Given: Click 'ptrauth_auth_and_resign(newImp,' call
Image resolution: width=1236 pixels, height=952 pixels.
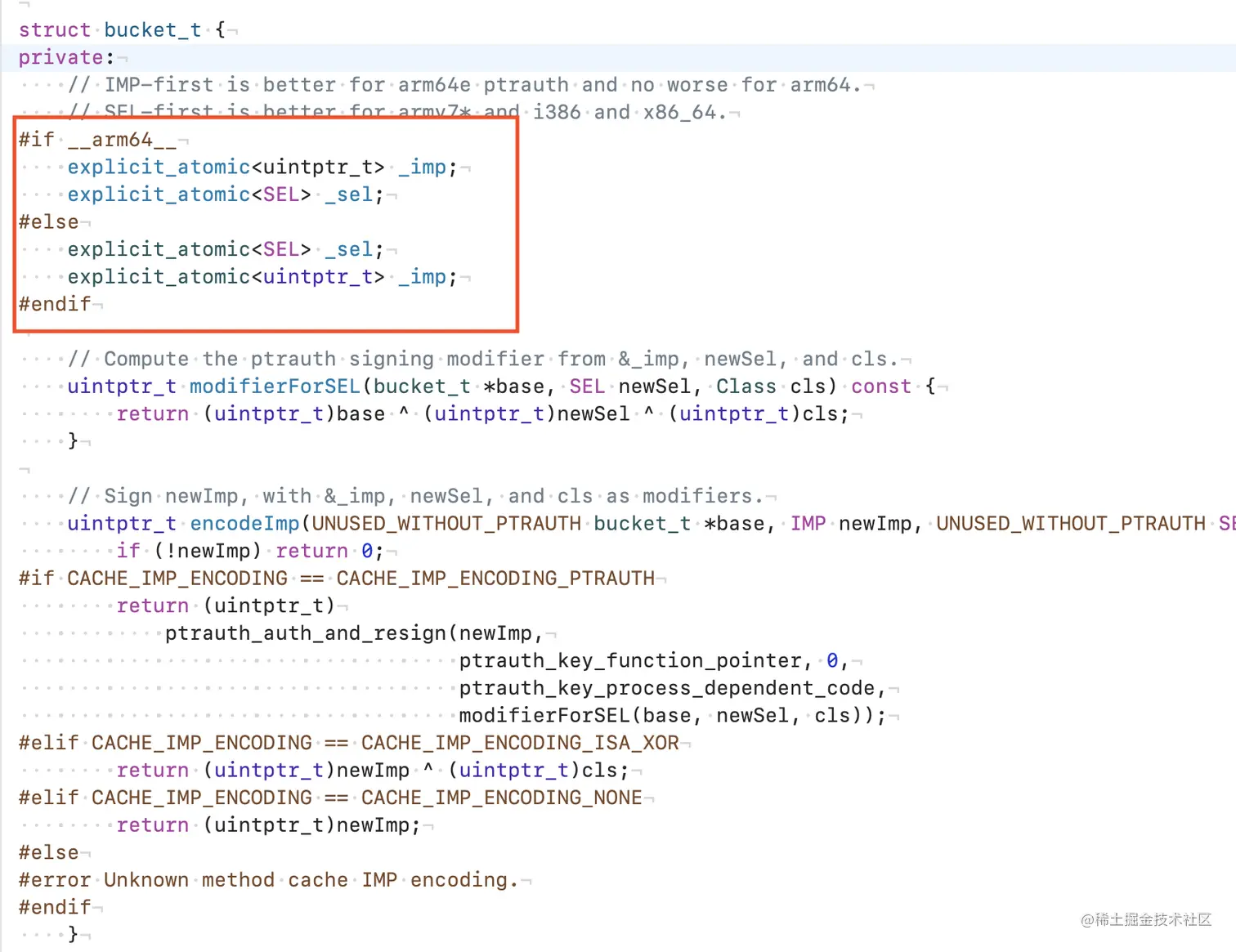Looking at the screenshot, I should point(354,633).
